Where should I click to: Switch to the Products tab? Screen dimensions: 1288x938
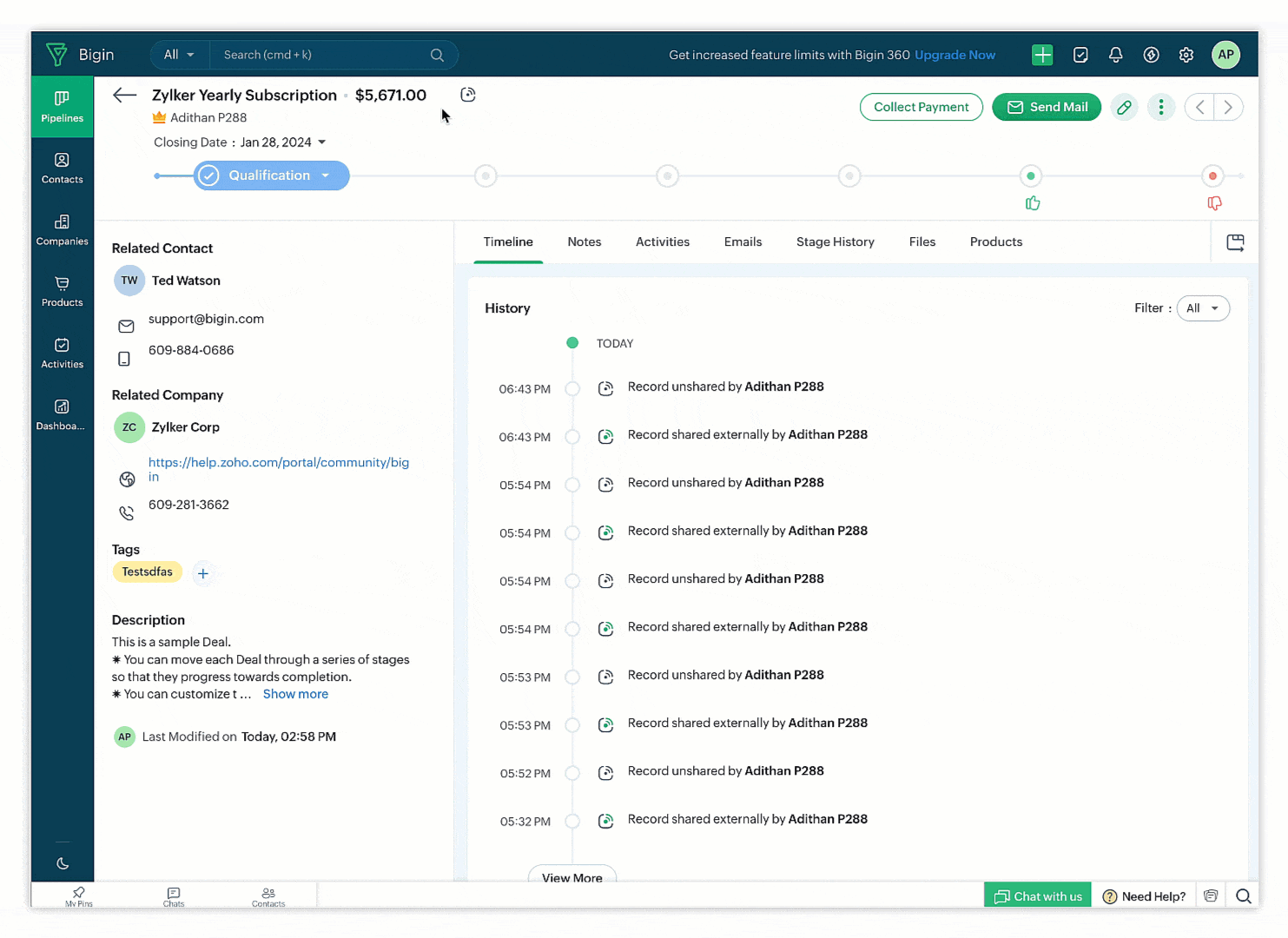(996, 242)
